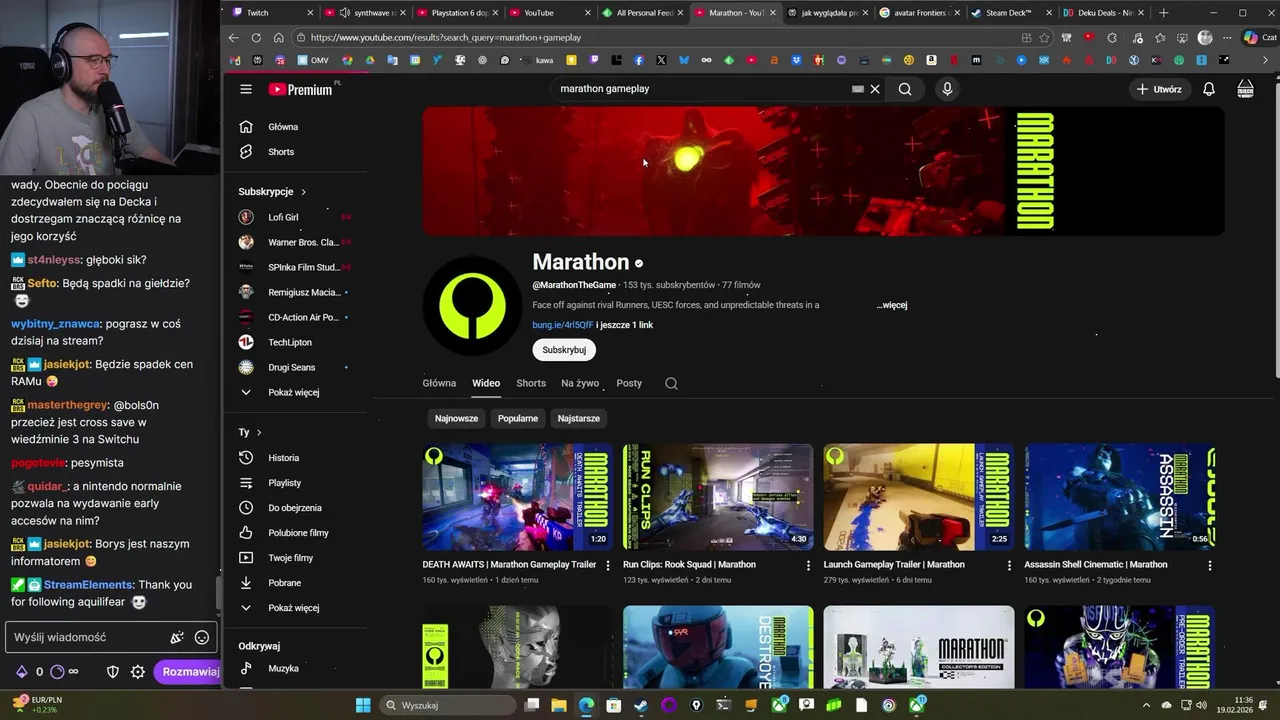Open the Windows Start menu
Viewport: 1280px width, 720px height.
[363, 705]
